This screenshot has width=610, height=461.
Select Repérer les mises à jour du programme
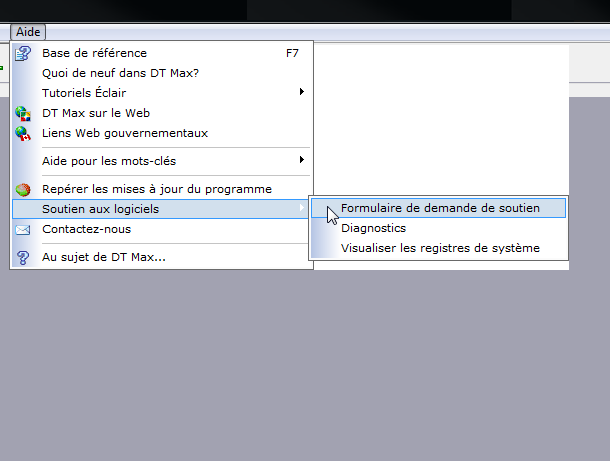coord(161,189)
